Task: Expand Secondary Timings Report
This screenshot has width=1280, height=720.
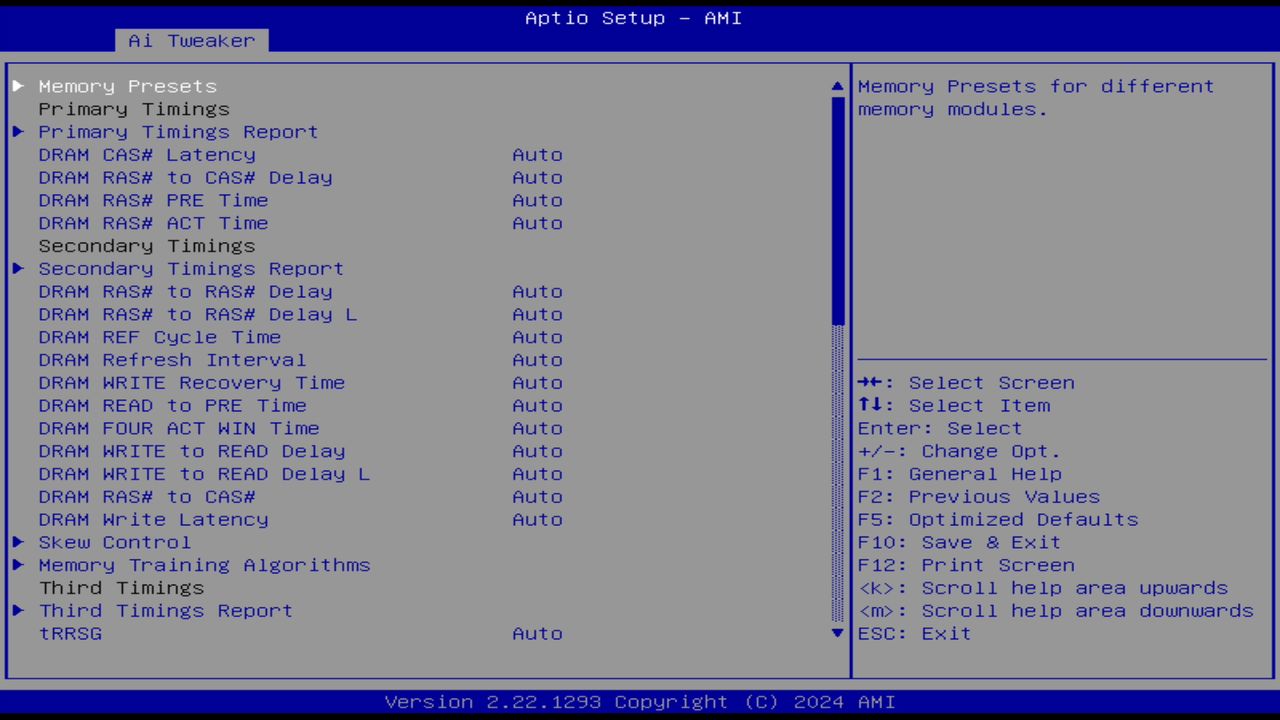Action: (x=191, y=269)
